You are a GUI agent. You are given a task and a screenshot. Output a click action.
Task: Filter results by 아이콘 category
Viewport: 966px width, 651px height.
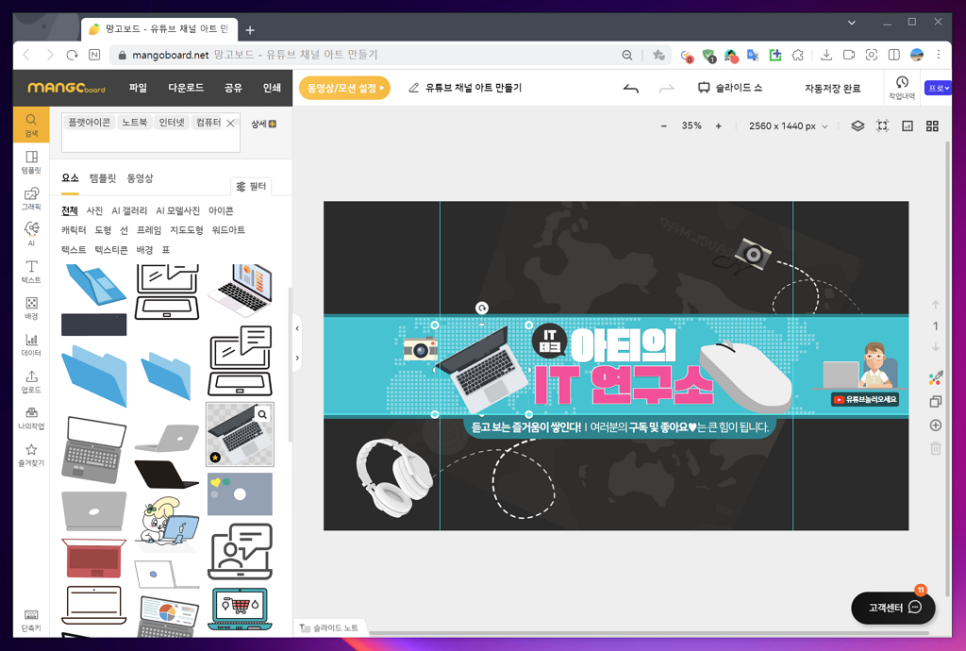(x=221, y=211)
